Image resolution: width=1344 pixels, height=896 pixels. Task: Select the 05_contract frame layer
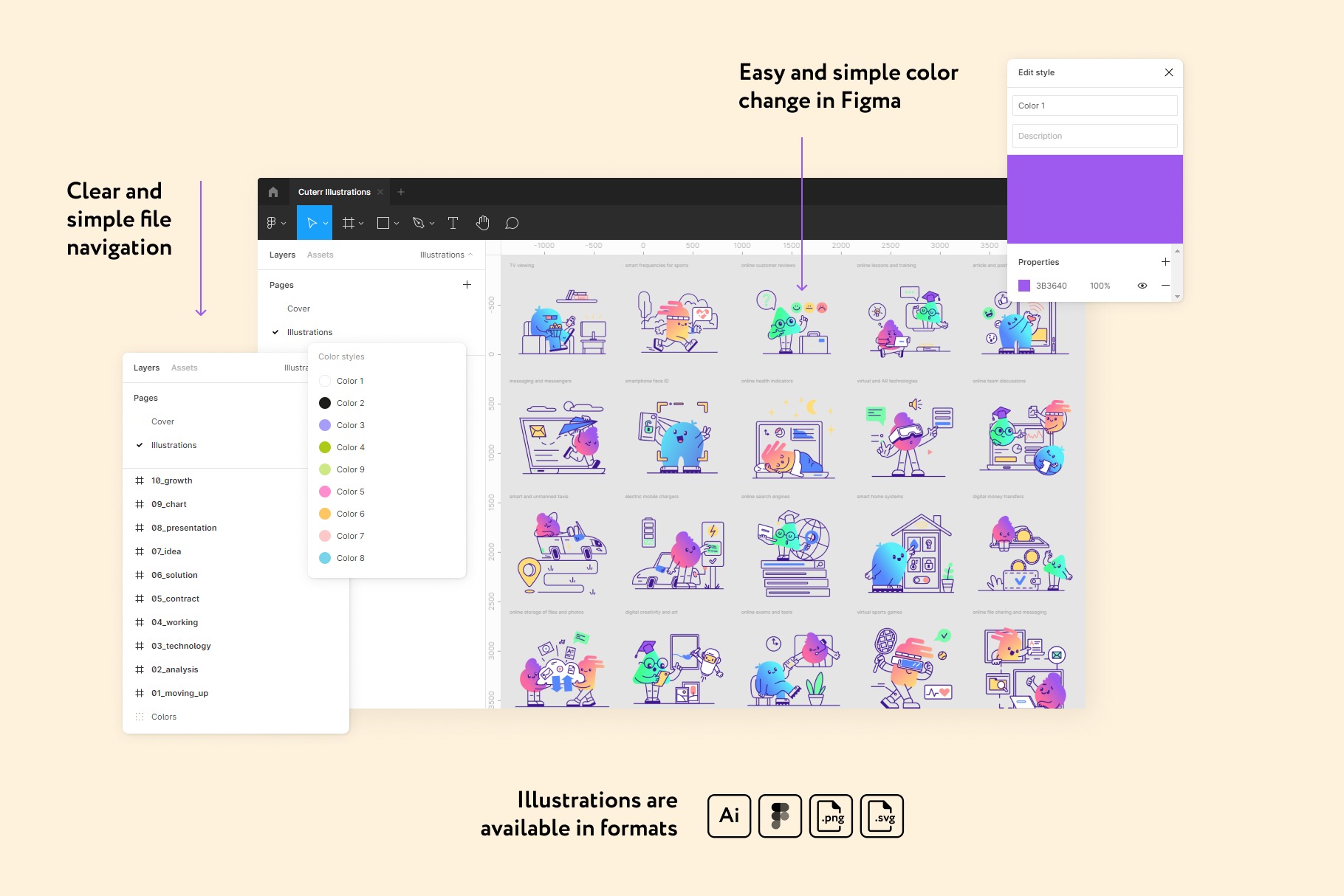point(175,599)
